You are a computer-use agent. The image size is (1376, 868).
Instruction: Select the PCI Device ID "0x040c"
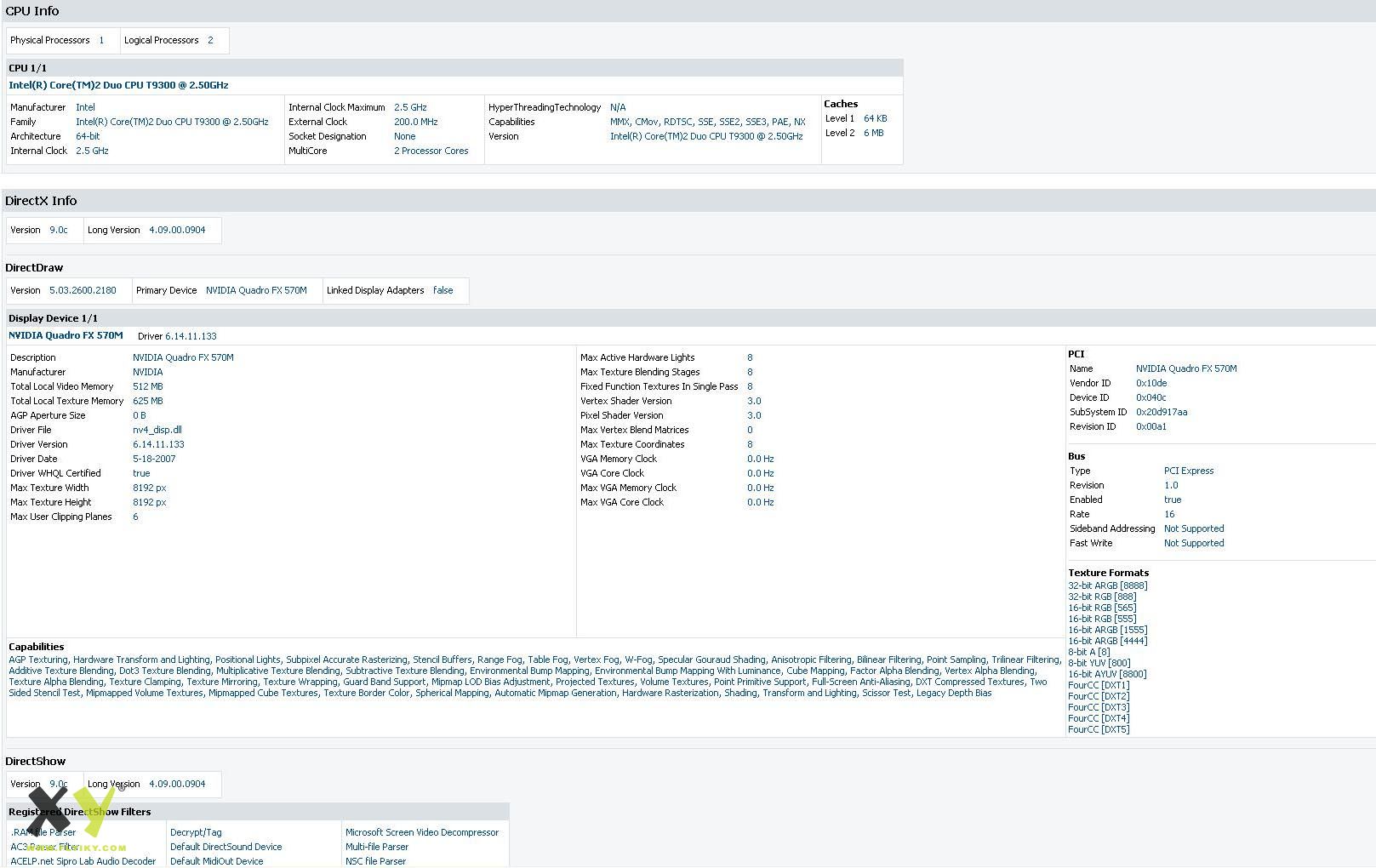point(1150,397)
